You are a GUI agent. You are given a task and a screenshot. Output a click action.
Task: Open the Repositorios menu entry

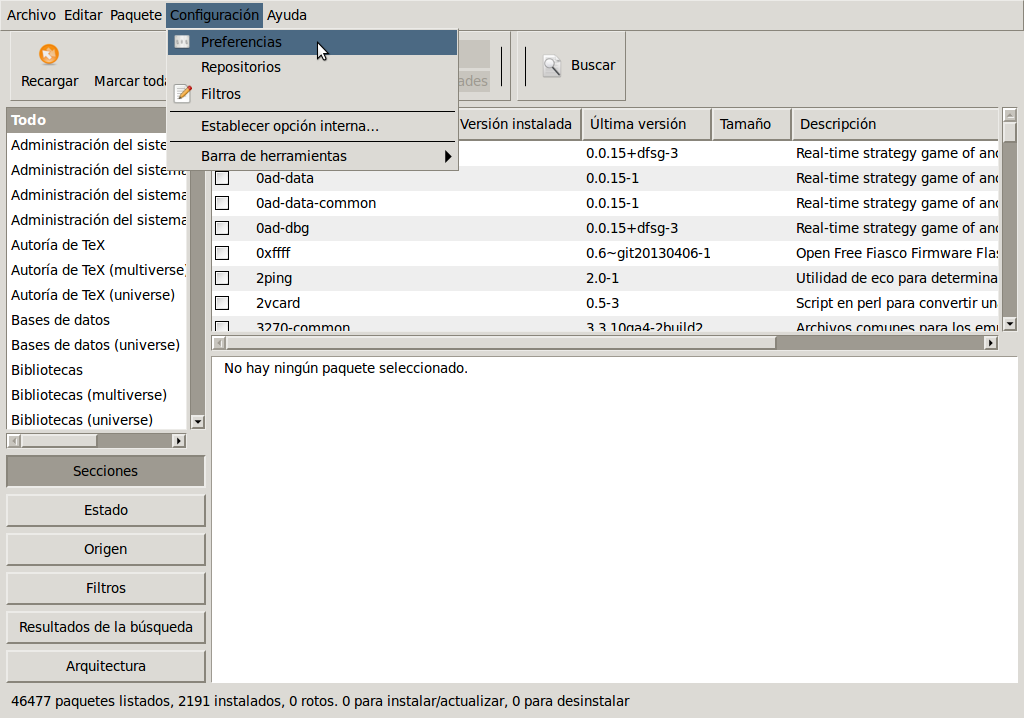(x=240, y=67)
